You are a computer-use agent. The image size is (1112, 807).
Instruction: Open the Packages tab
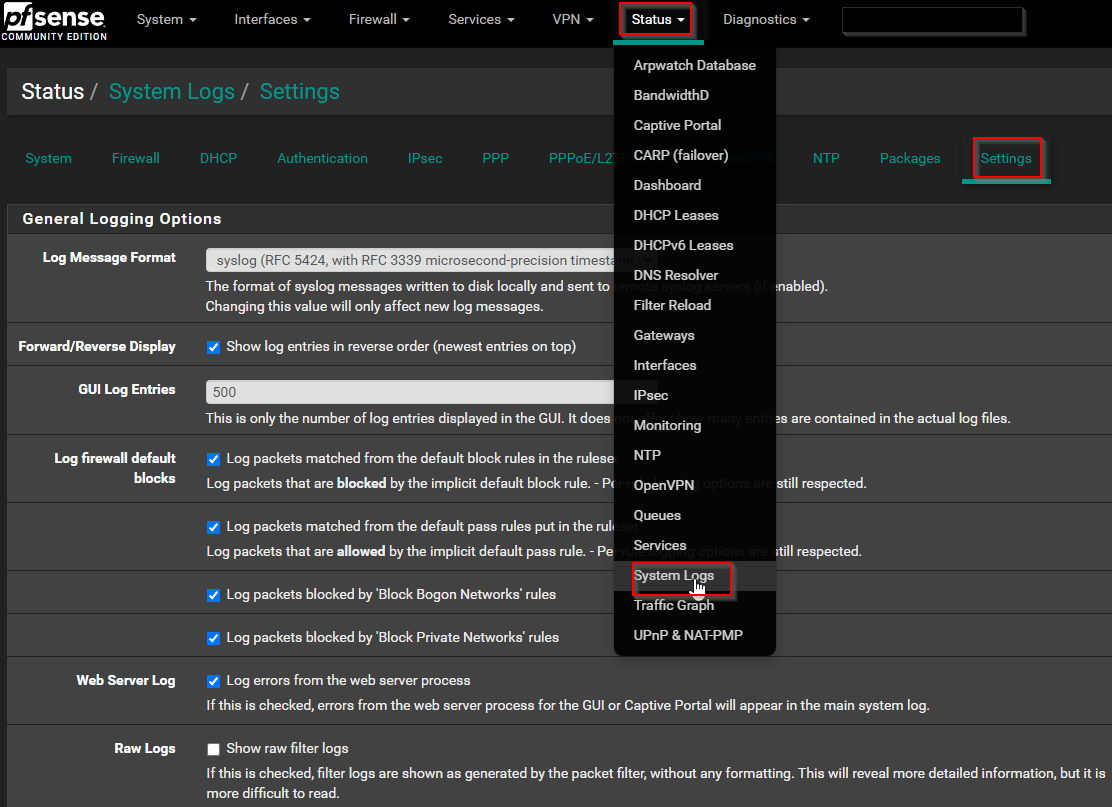(909, 158)
